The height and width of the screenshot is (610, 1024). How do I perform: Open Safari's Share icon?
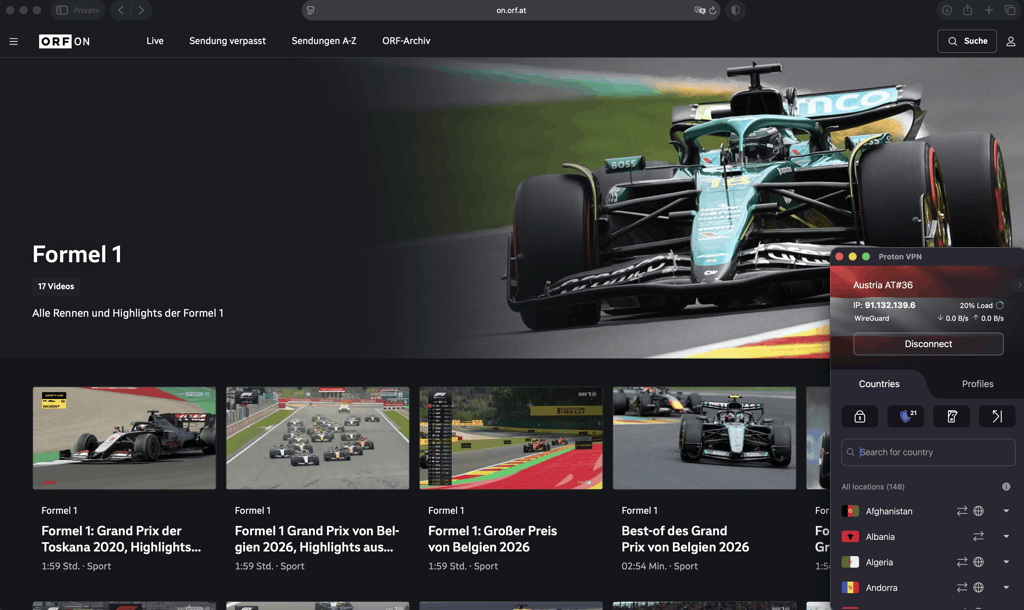pyautogui.click(x=967, y=10)
